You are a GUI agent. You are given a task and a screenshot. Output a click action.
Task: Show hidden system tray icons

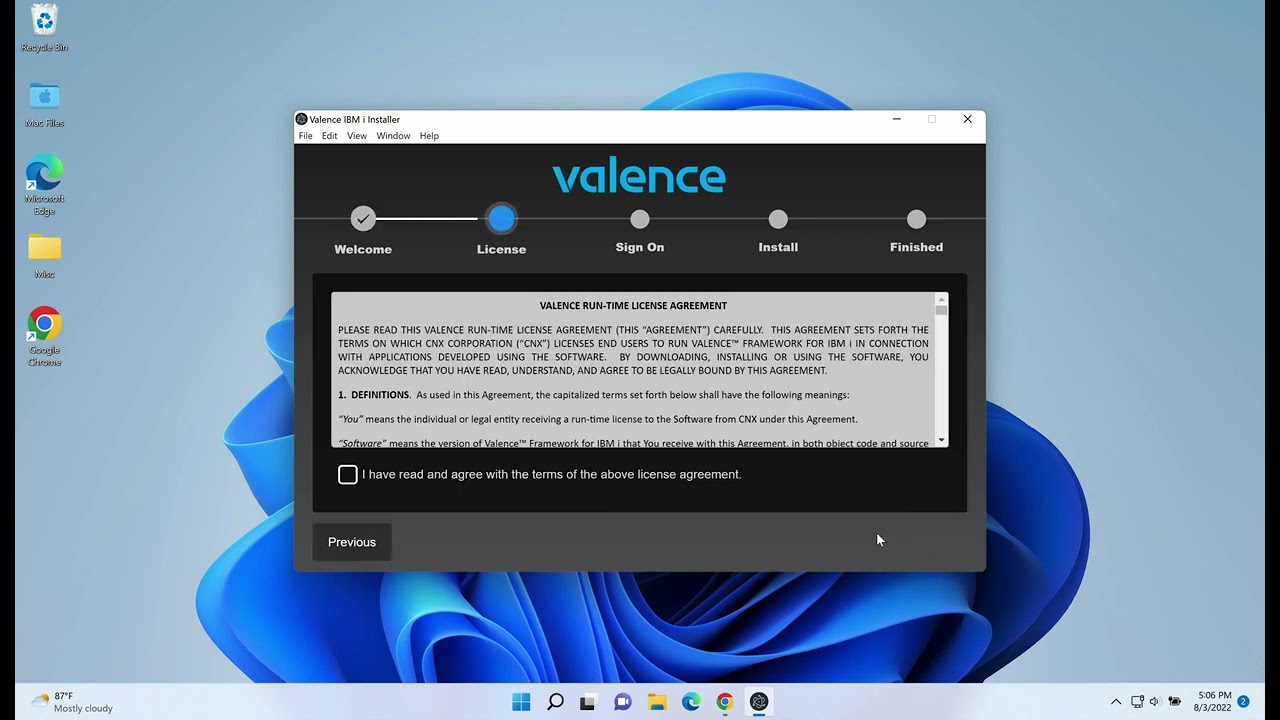[x=1116, y=702]
